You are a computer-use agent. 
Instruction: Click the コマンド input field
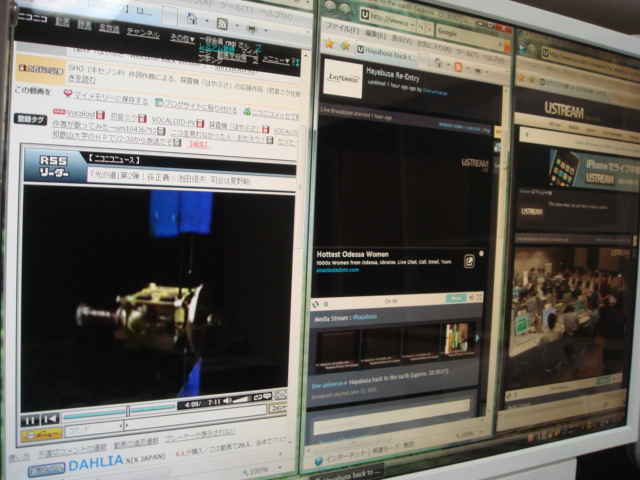[93, 429]
